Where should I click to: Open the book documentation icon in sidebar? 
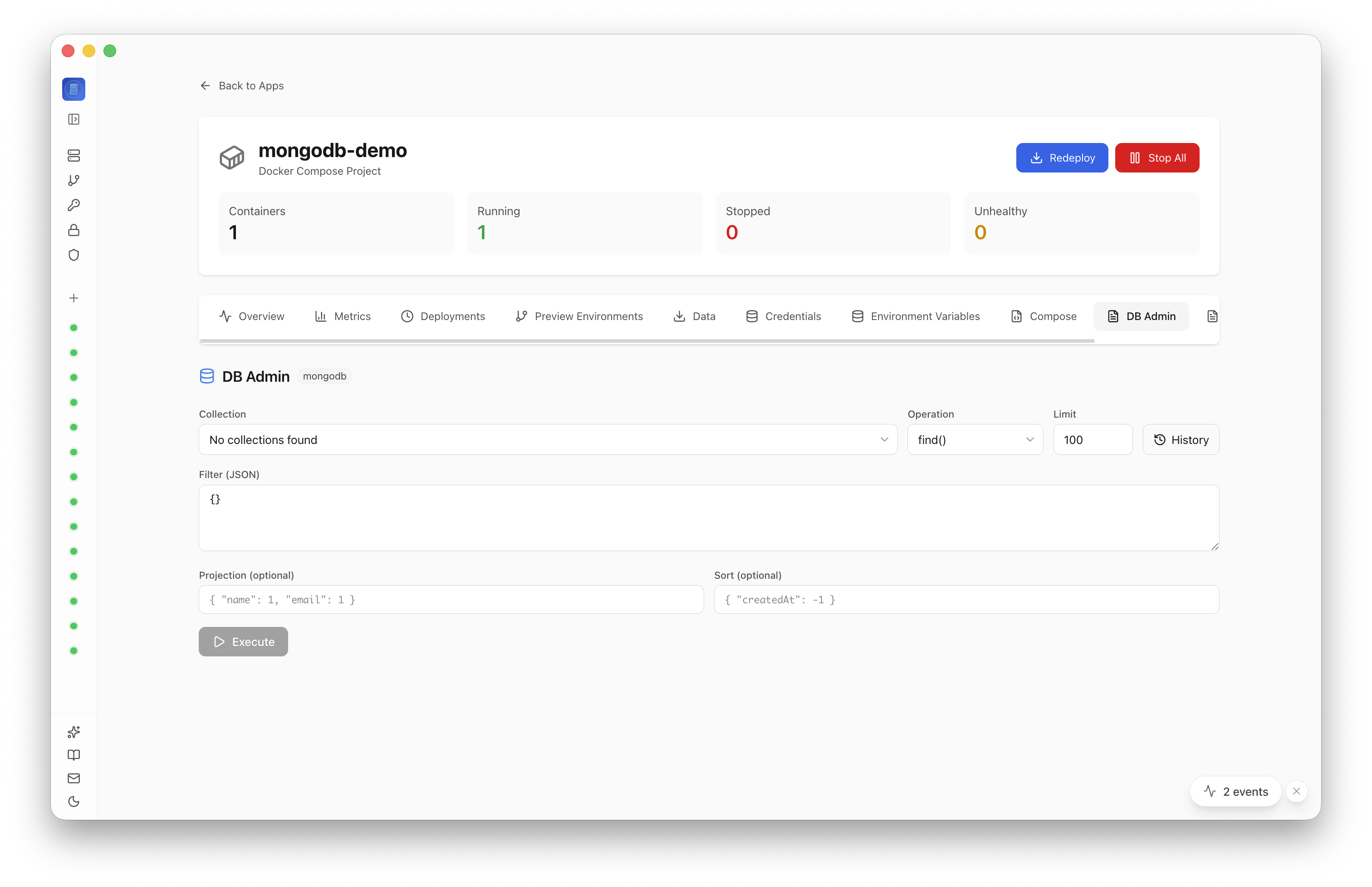tap(73, 754)
